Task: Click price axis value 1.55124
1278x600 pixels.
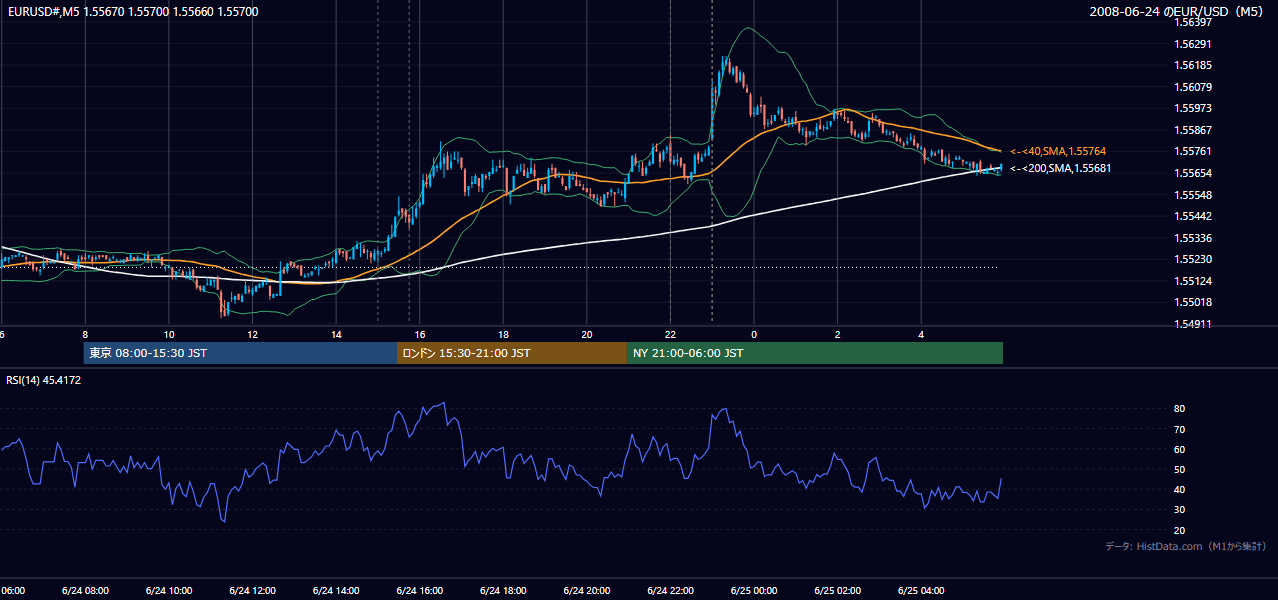Action: (1194, 281)
